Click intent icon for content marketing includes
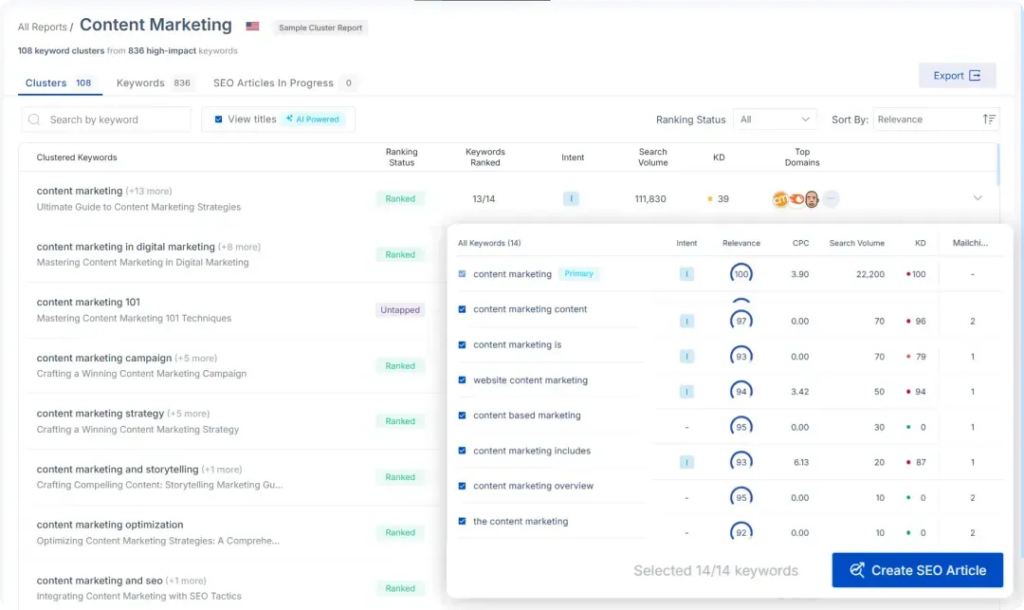 686,462
